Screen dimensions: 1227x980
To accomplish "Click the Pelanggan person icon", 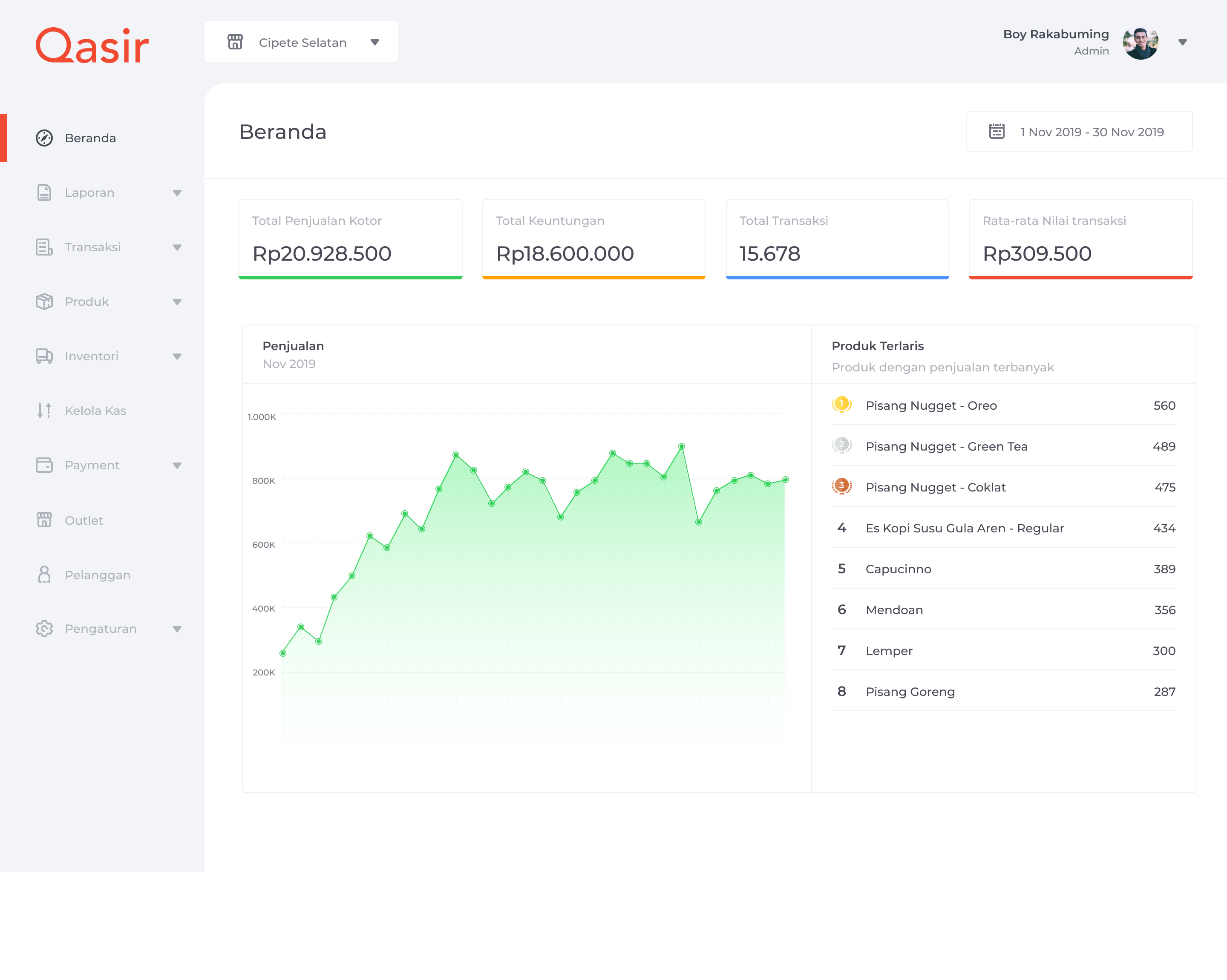I will tap(44, 575).
